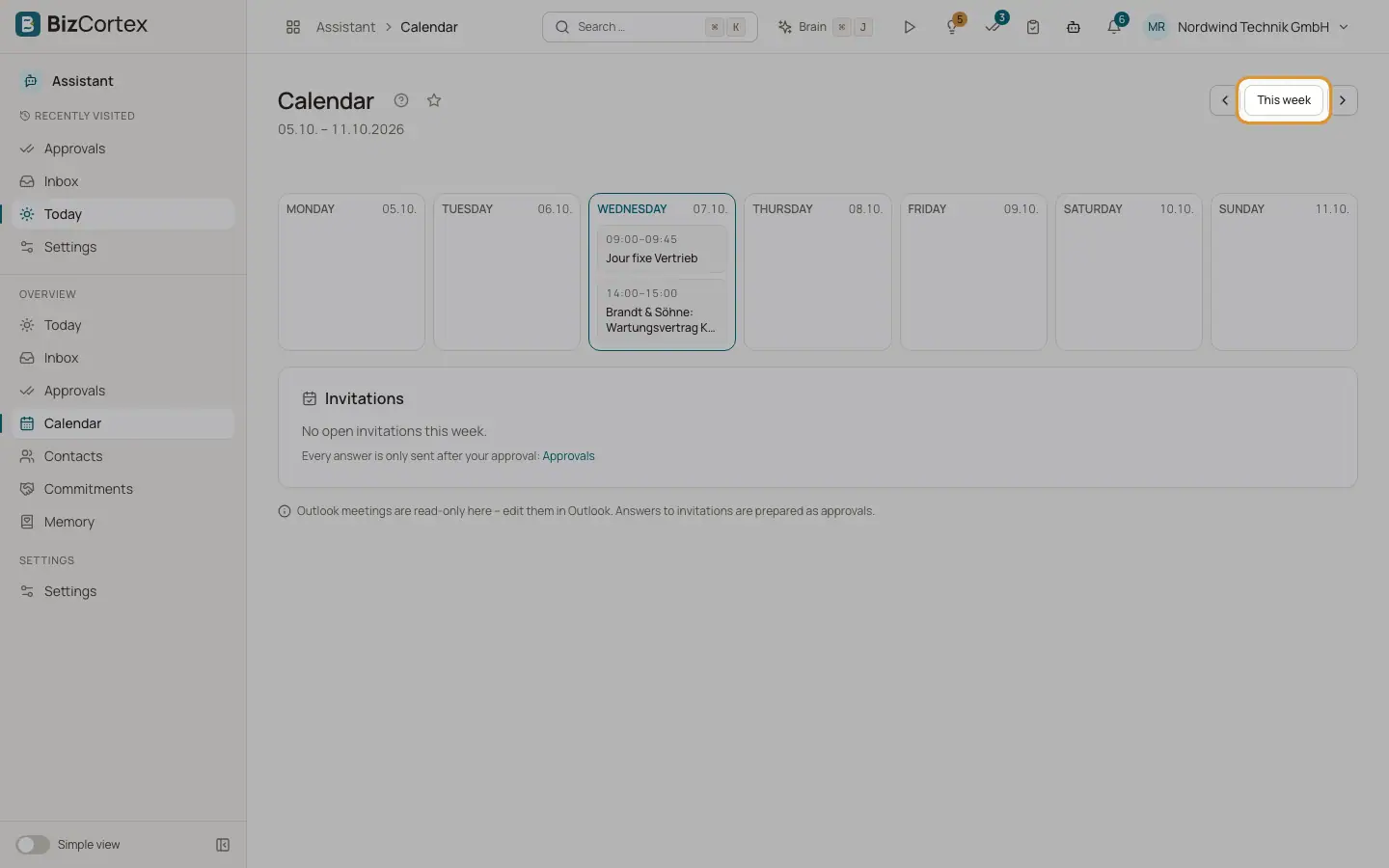Open the Brain assistant button
1389x868 pixels.
(x=826, y=27)
